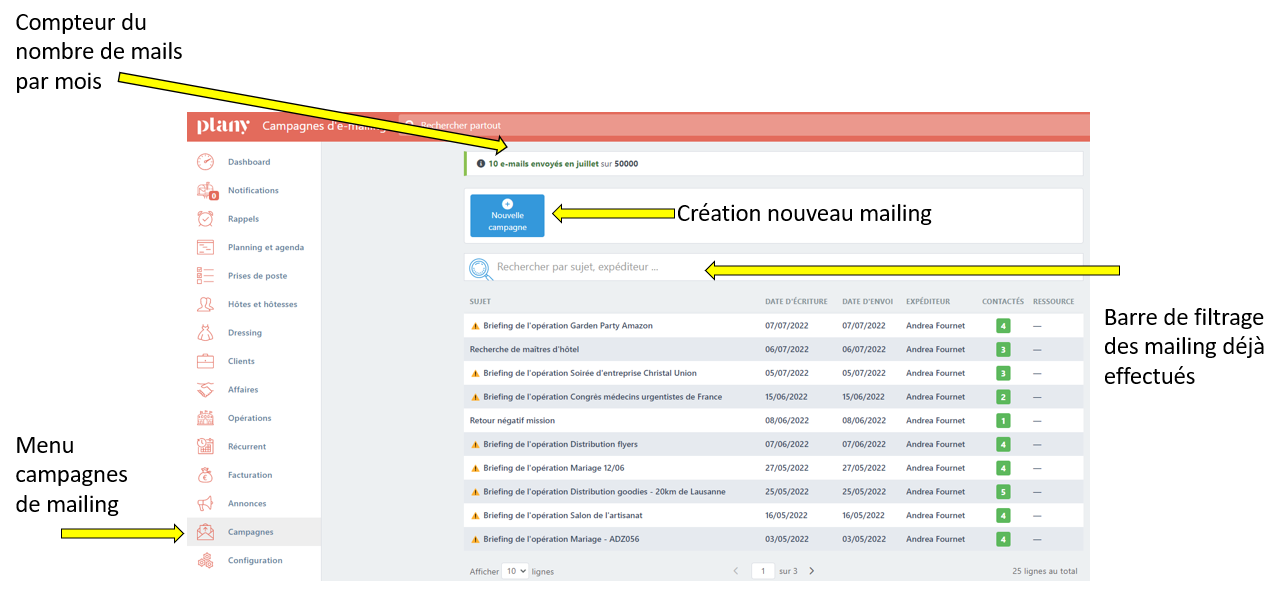Image resolution: width=1283 pixels, height=612 pixels.
Task: Open the Annonces megaphone icon
Action: tap(205, 504)
